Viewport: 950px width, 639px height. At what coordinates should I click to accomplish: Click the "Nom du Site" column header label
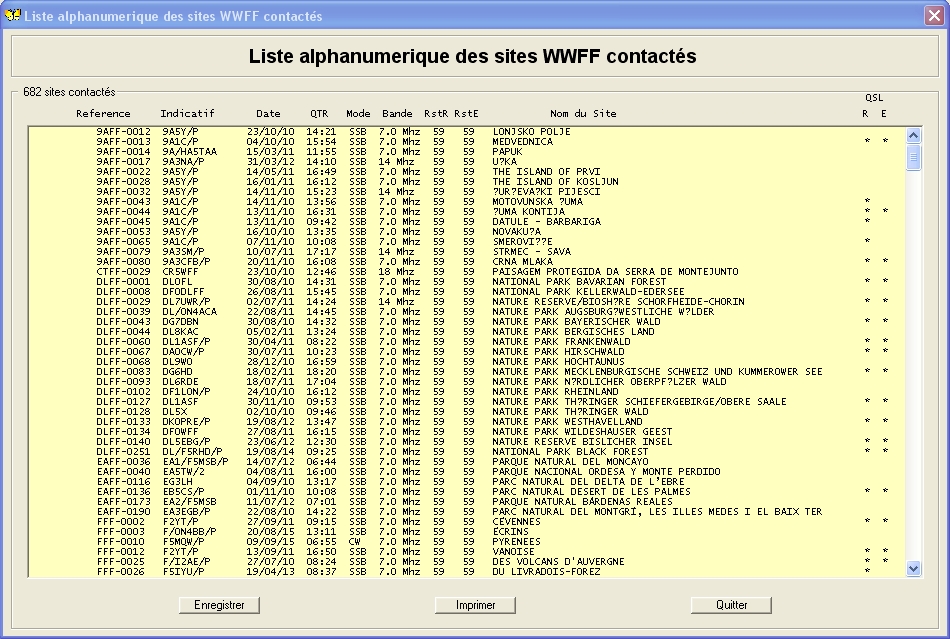(583, 113)
